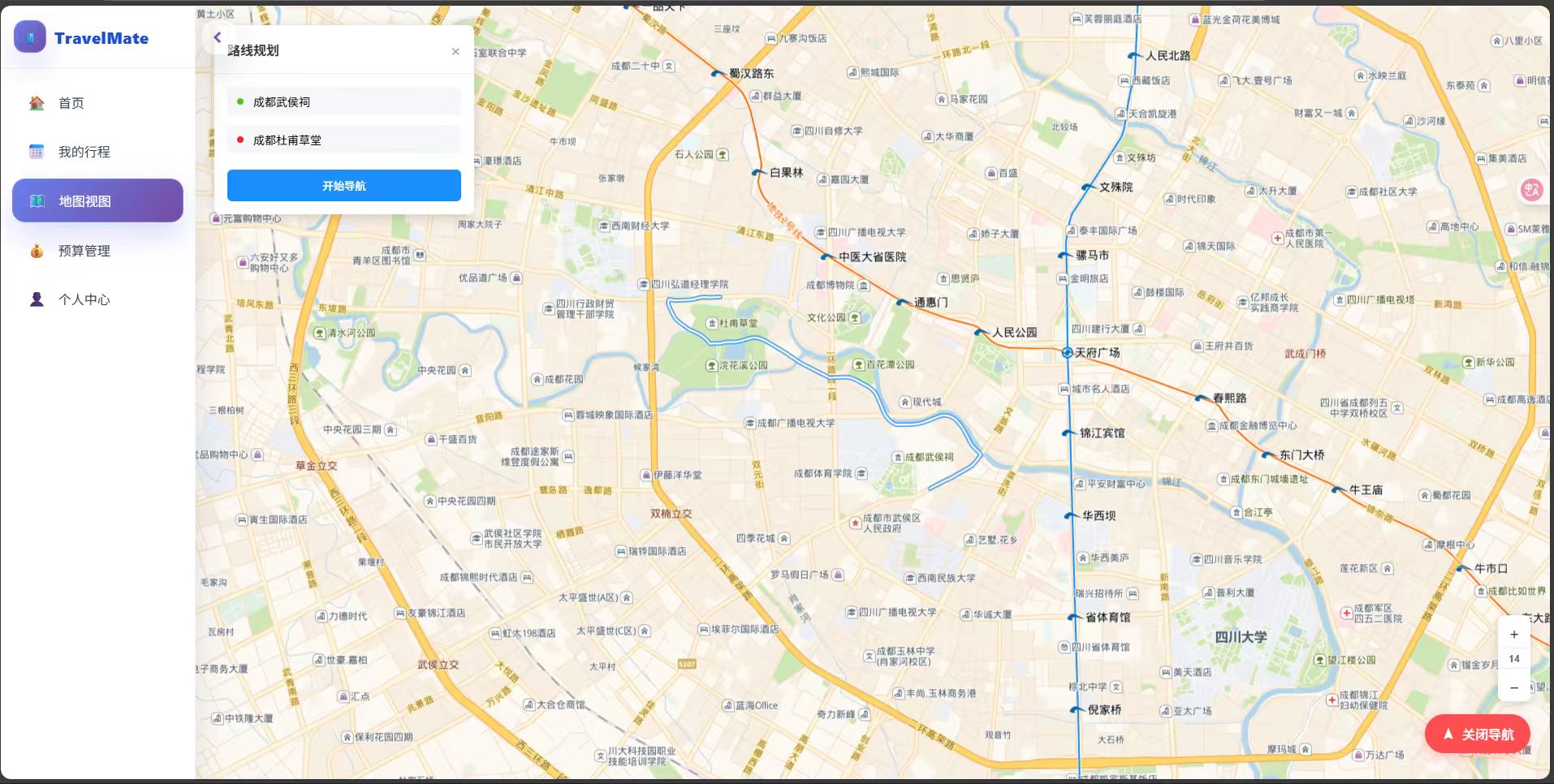Click the pink floating icon at right edge

(1532, 190)
